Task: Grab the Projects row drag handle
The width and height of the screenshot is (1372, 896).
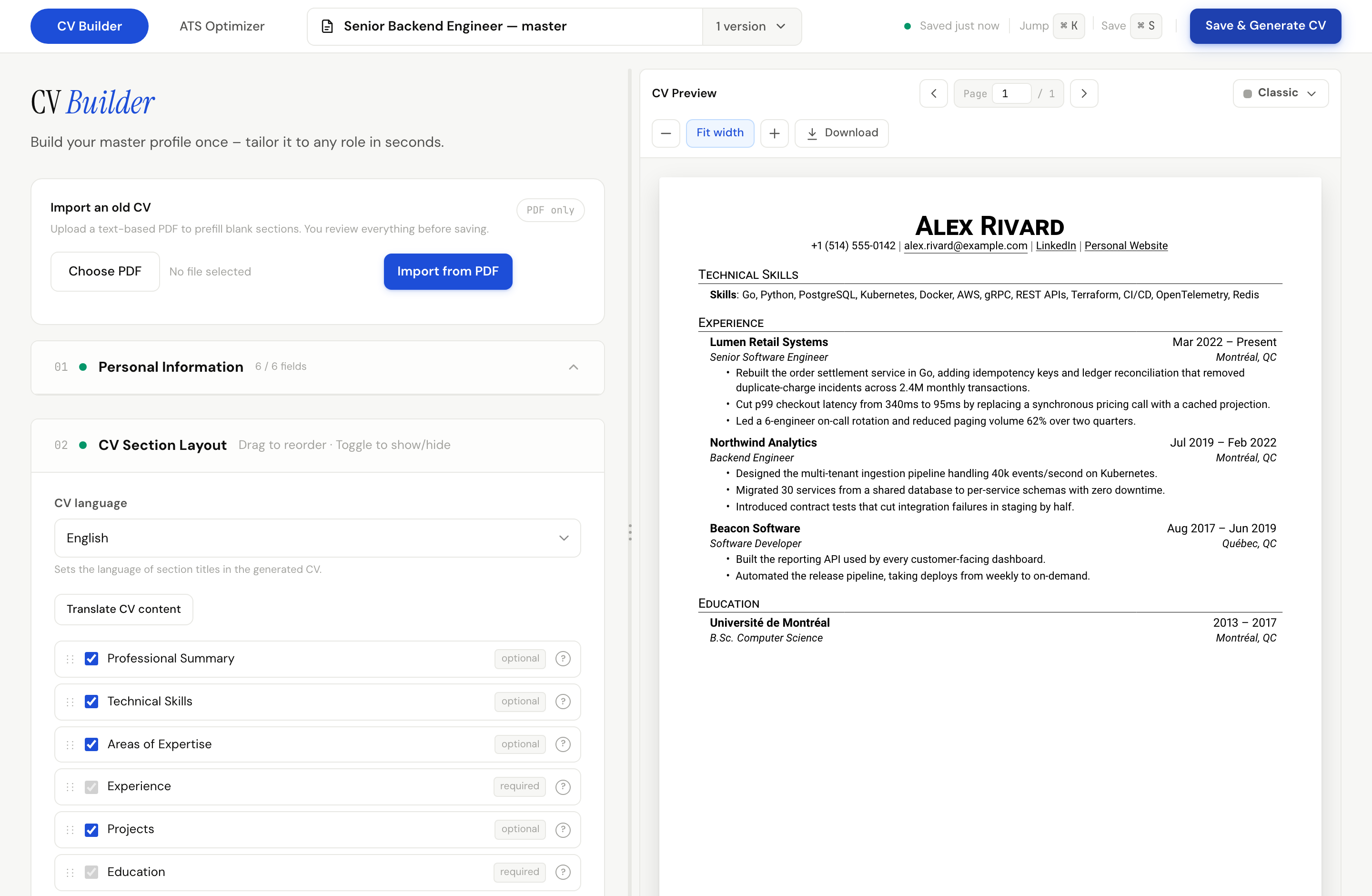Action: (x=71, y=829)
